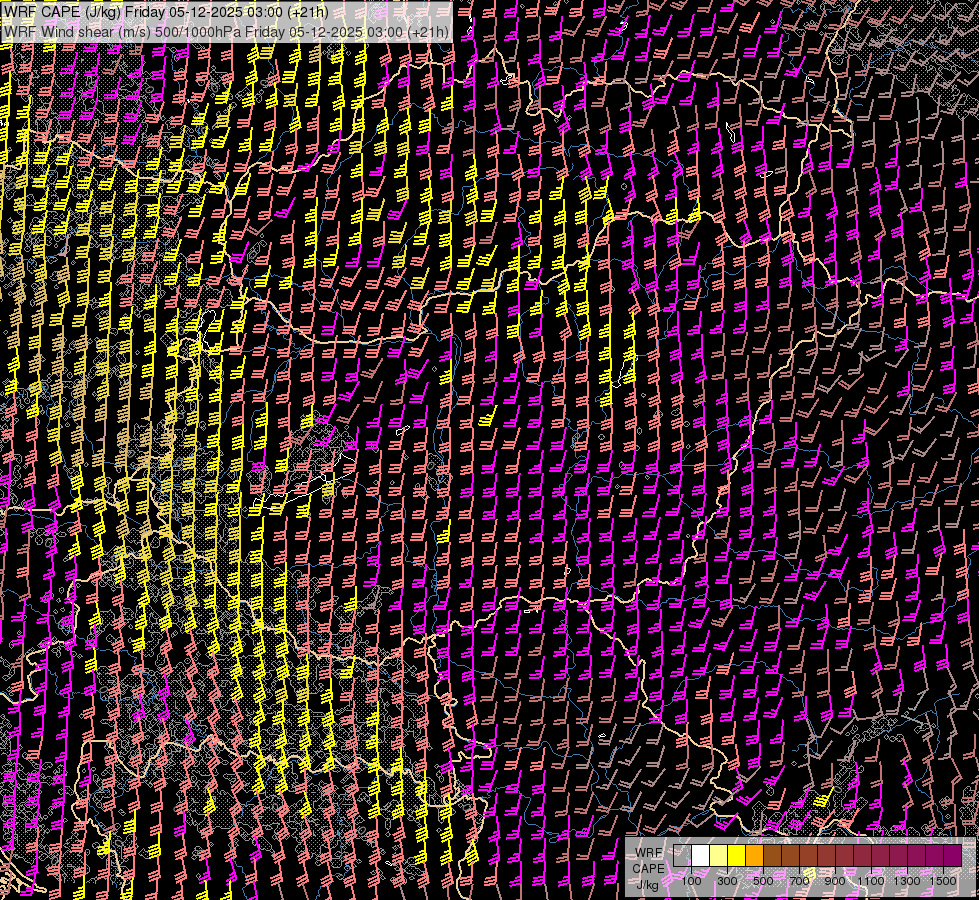The width and height of the screenshot is (979, 900).
Task: Click the '500' legend scale label
Action: [x=763, y=881]
